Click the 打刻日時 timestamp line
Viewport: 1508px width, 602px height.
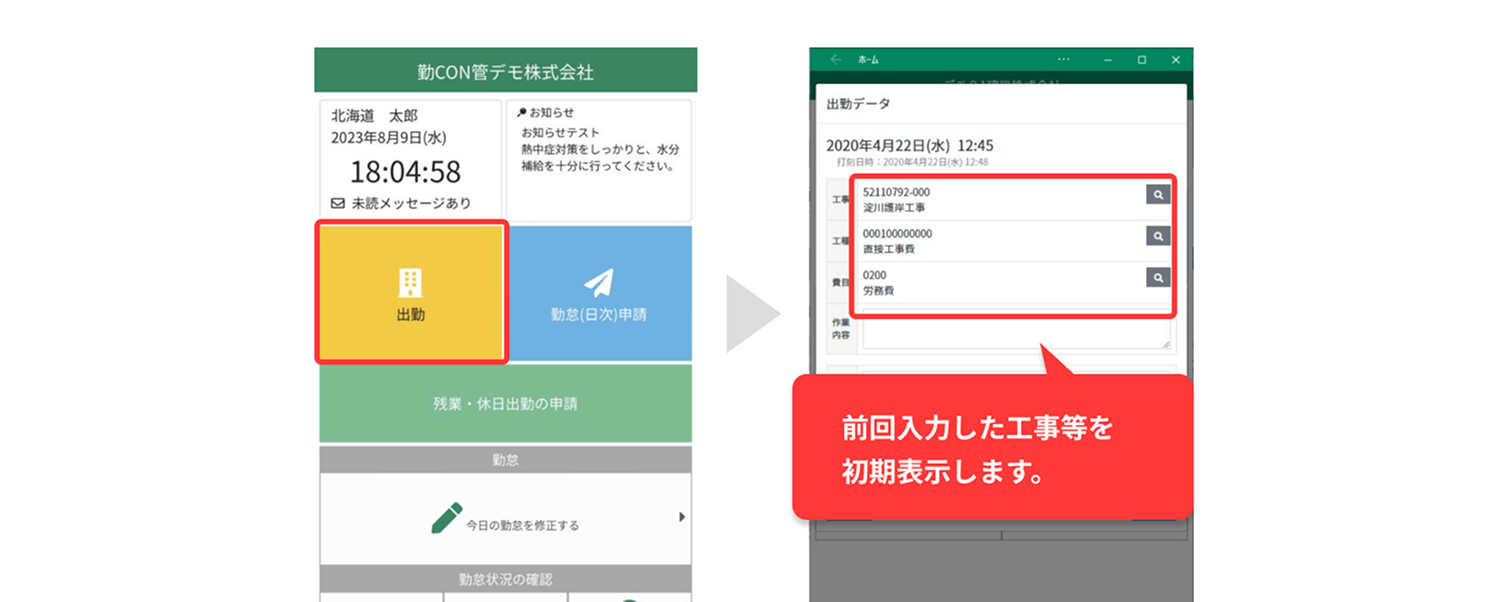912,161
